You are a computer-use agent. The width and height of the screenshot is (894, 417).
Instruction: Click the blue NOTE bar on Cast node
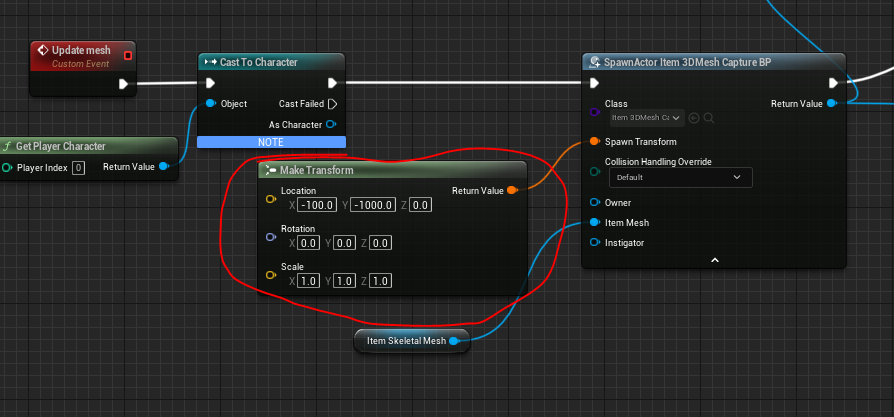coord(271,142)
